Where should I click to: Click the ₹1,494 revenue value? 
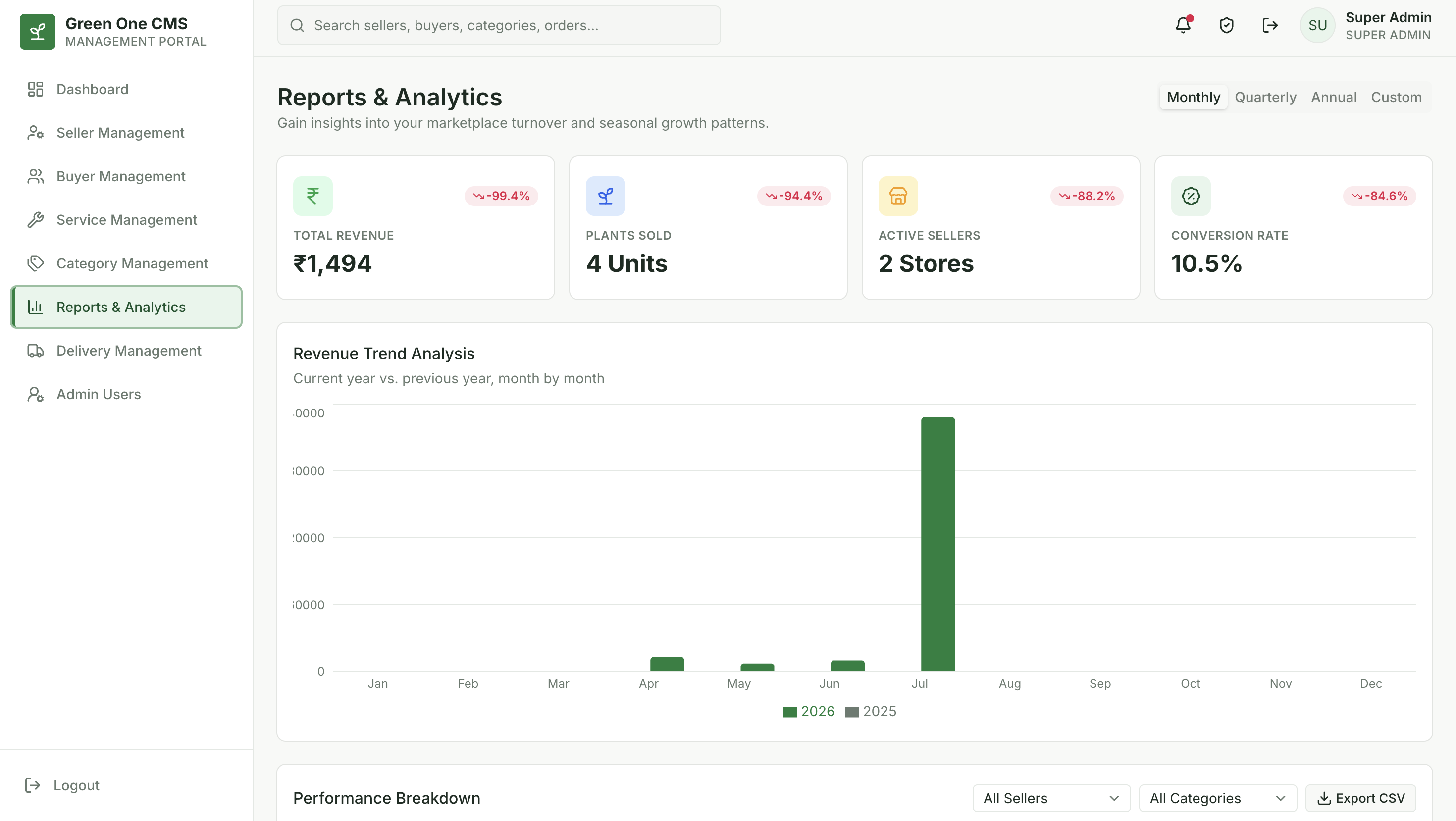point(332,263)
